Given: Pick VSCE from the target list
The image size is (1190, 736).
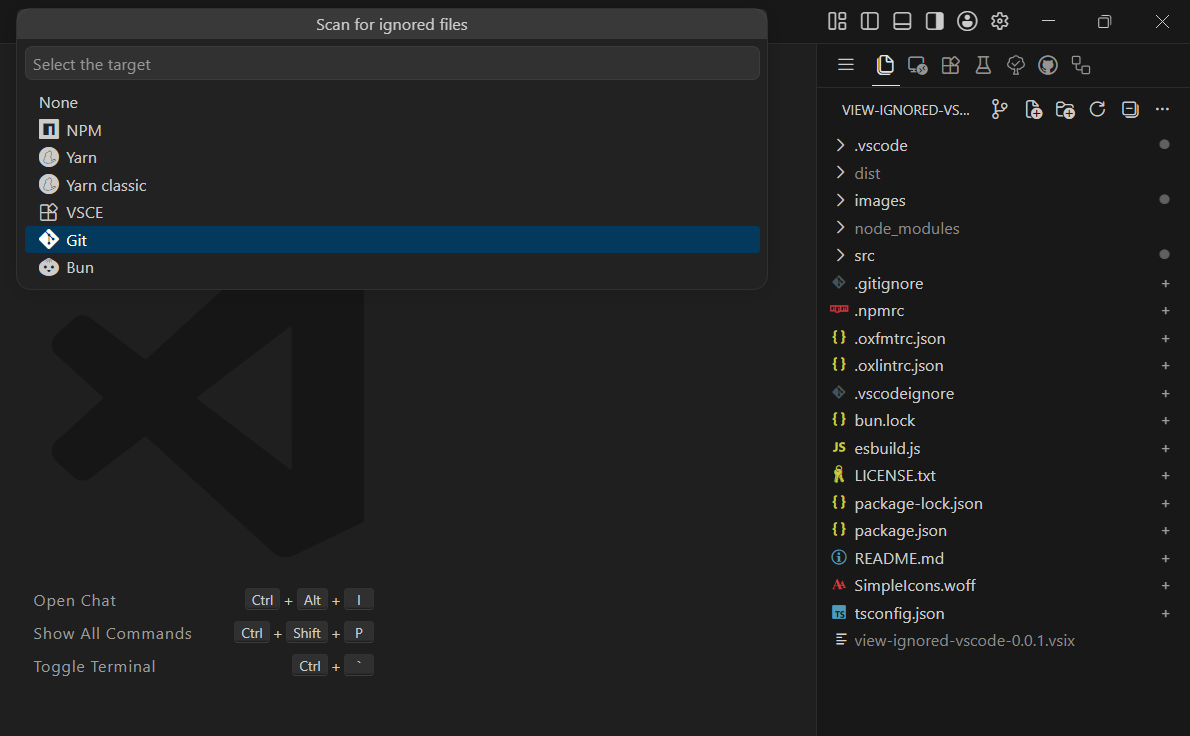Looking at the screenshot, I should tap(392, 212).
